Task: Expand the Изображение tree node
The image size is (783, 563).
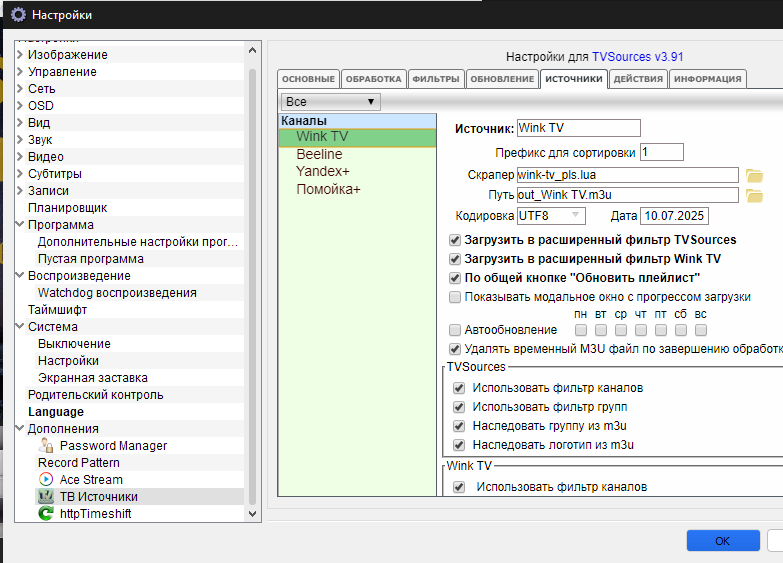Action: [x=20, y=54]
